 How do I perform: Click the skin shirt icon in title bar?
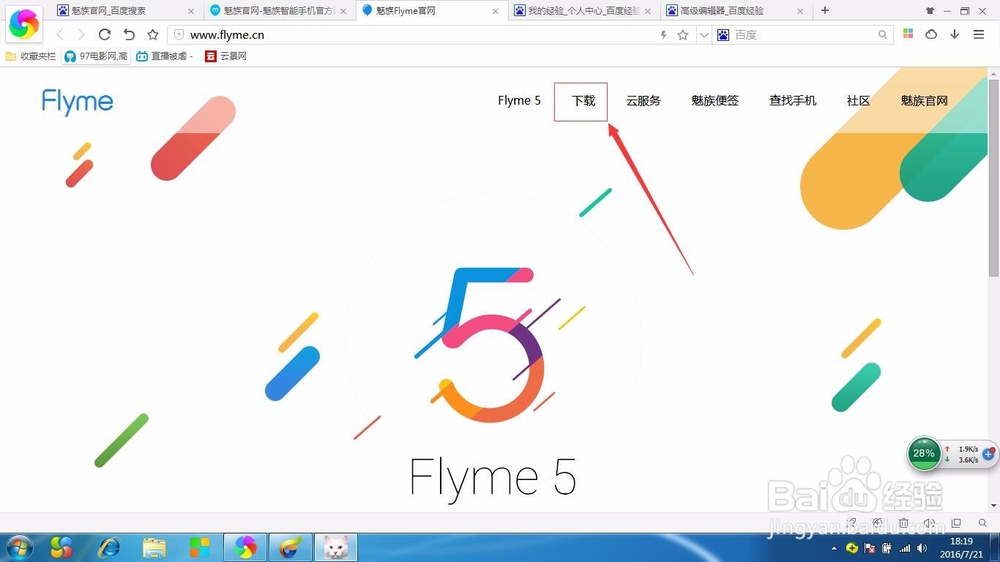[x=930, y=11]
